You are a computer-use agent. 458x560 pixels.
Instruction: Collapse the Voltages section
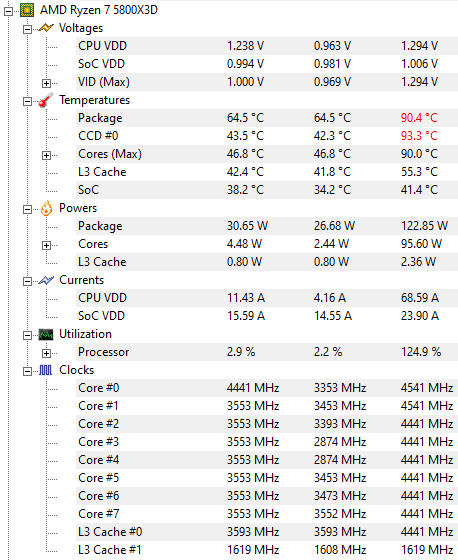click(x=27, y=29)
